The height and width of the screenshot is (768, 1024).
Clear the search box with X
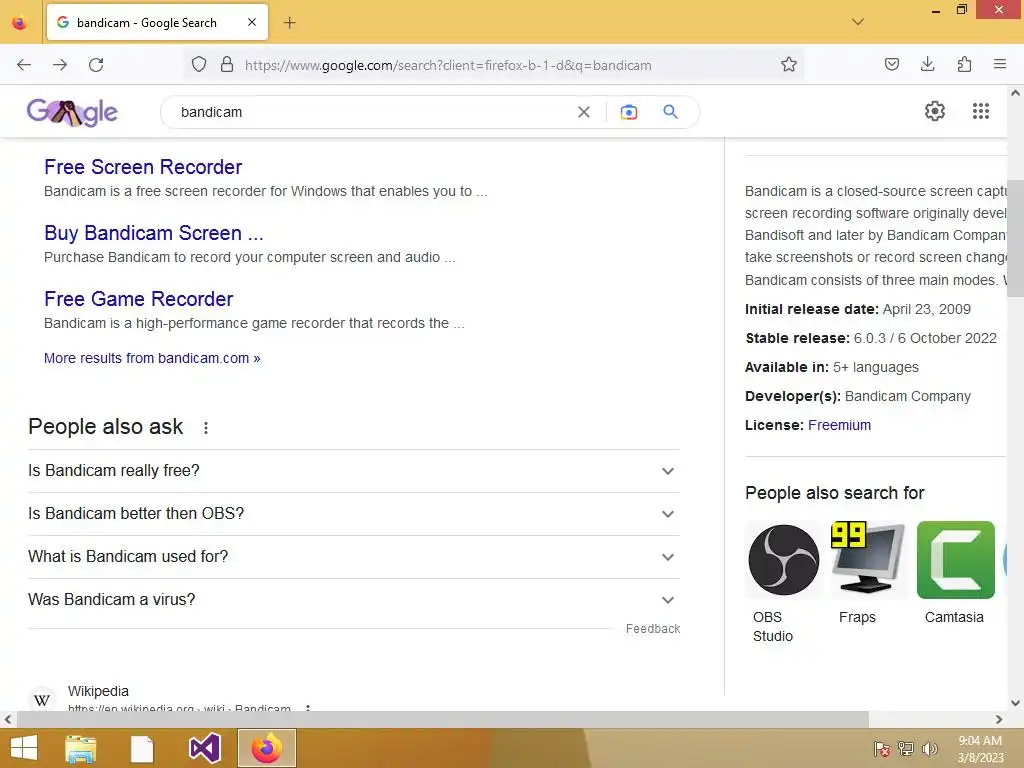pos(584,112)
